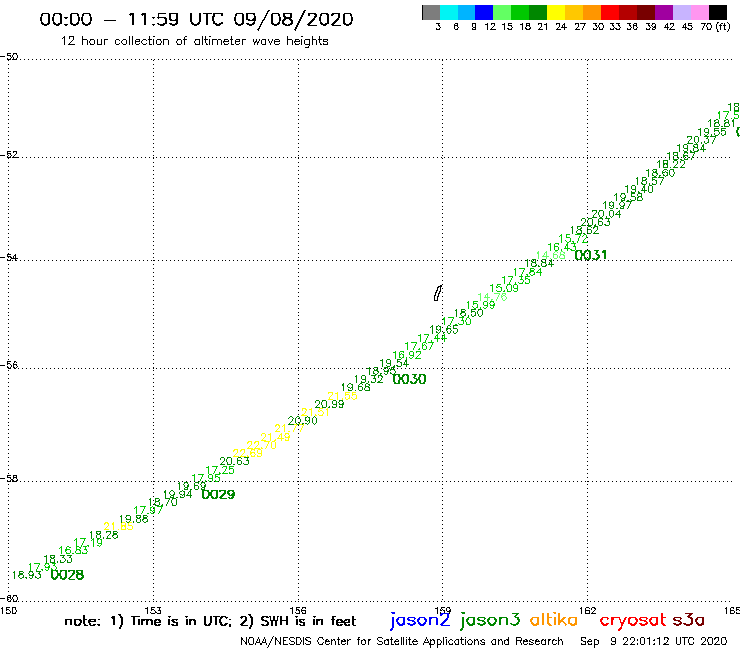The height and width of the screenshot is (650, 740).
Task: Click the 0030 time marker on the track
Action: (409, 379)
